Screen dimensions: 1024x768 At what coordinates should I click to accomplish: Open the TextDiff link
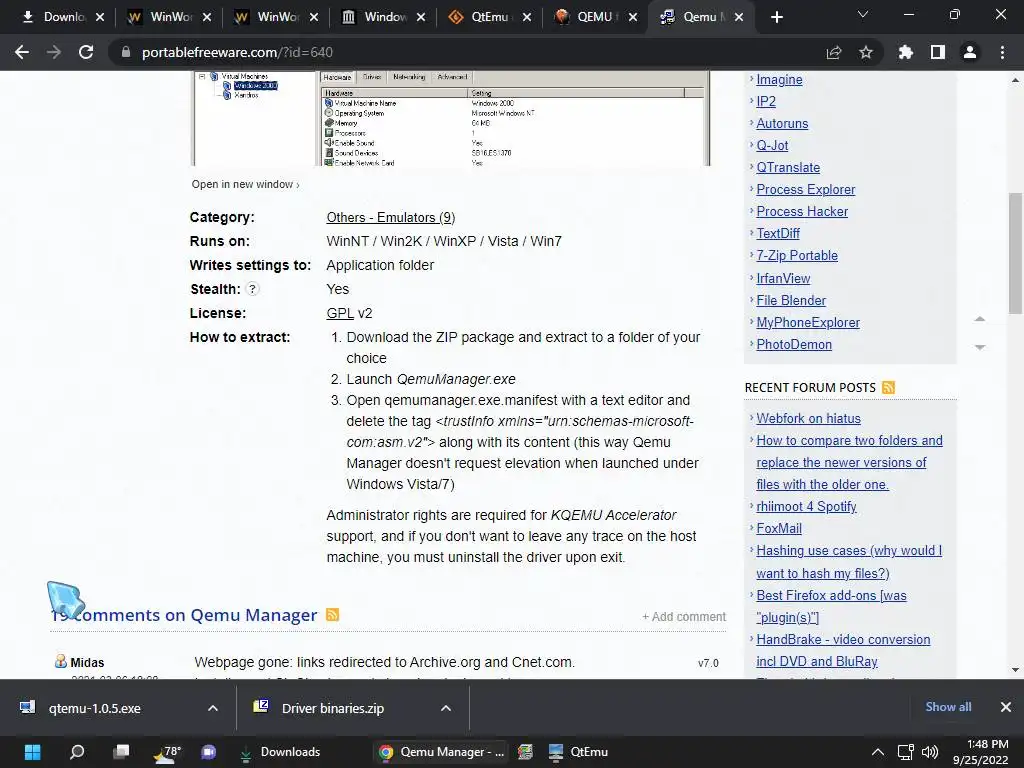[778, 234]
